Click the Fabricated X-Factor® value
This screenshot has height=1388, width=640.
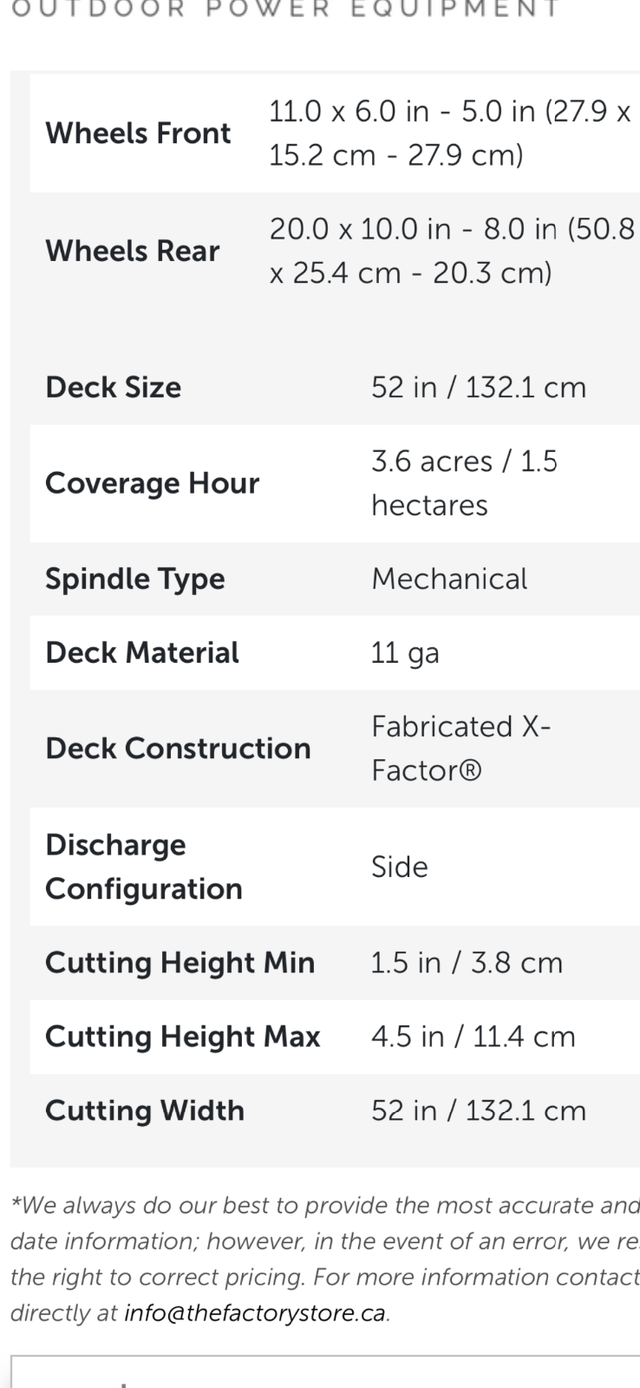point(460,749)
